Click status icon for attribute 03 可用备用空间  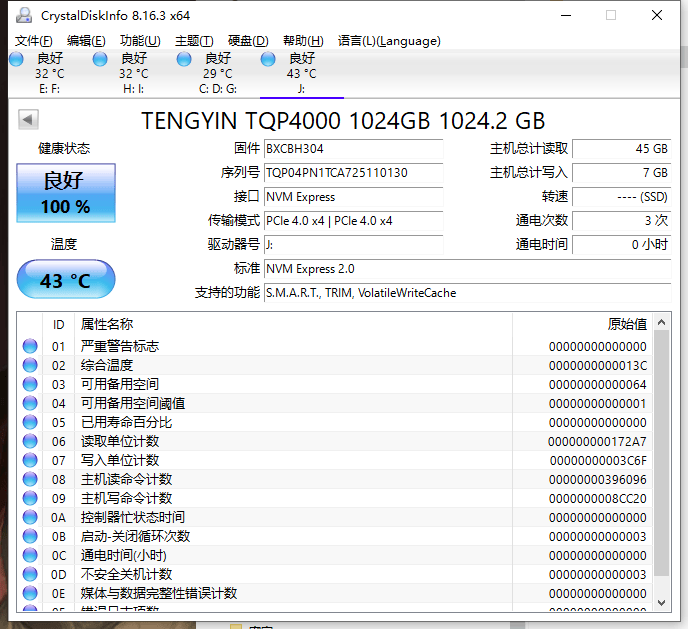30,384
